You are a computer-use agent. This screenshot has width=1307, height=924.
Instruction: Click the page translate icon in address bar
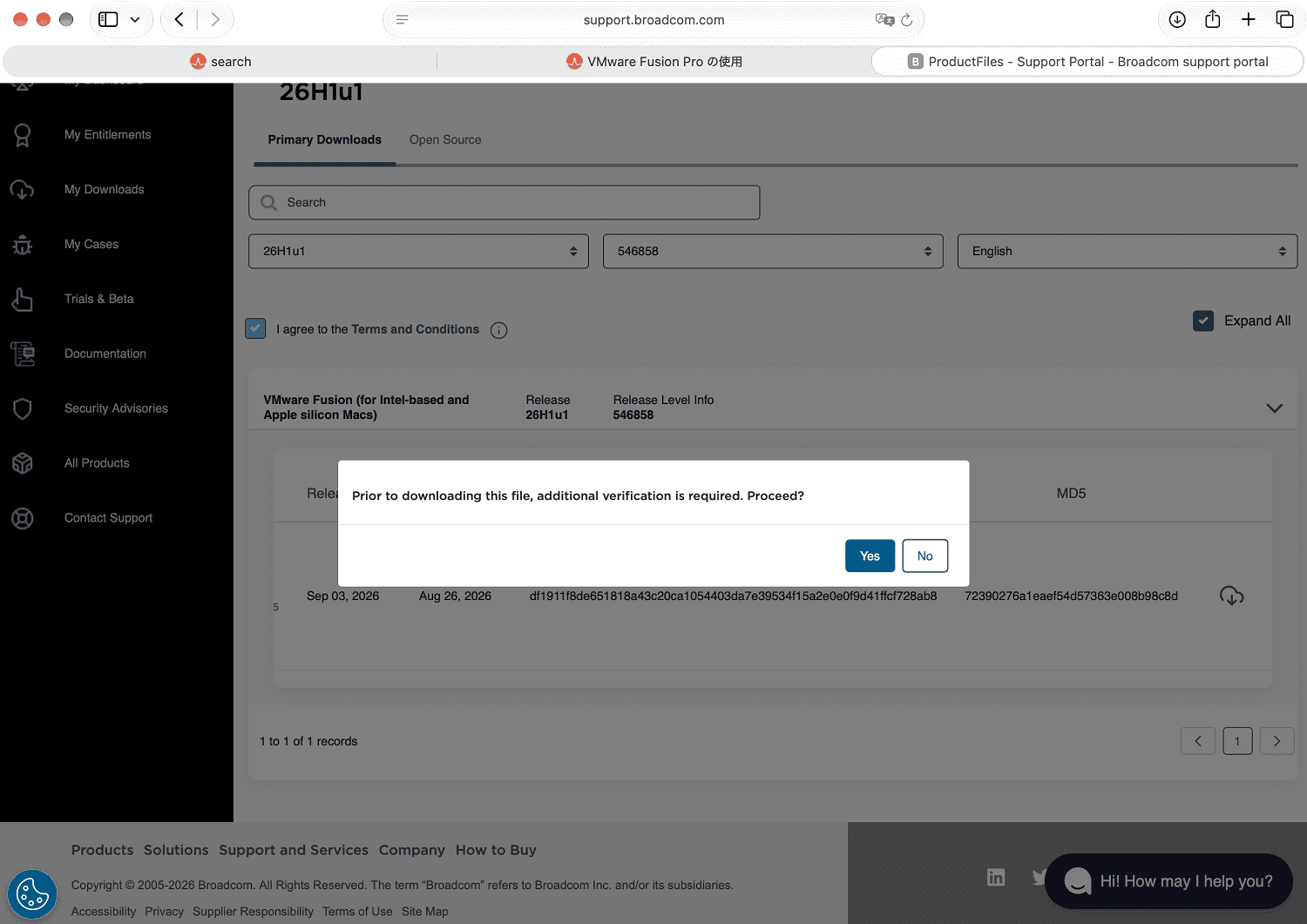tap(884, 19)
